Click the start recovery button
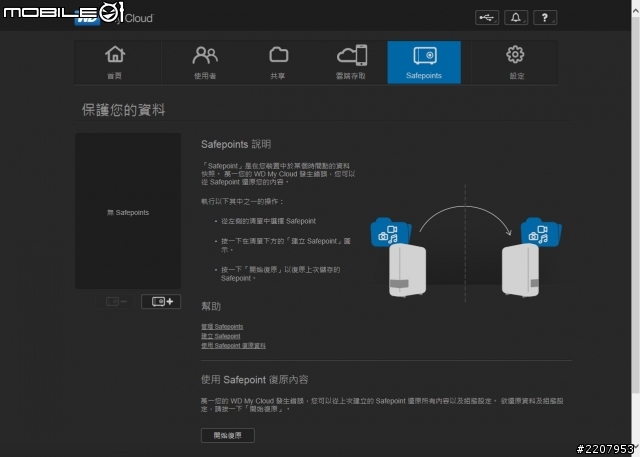 [228, 435]
